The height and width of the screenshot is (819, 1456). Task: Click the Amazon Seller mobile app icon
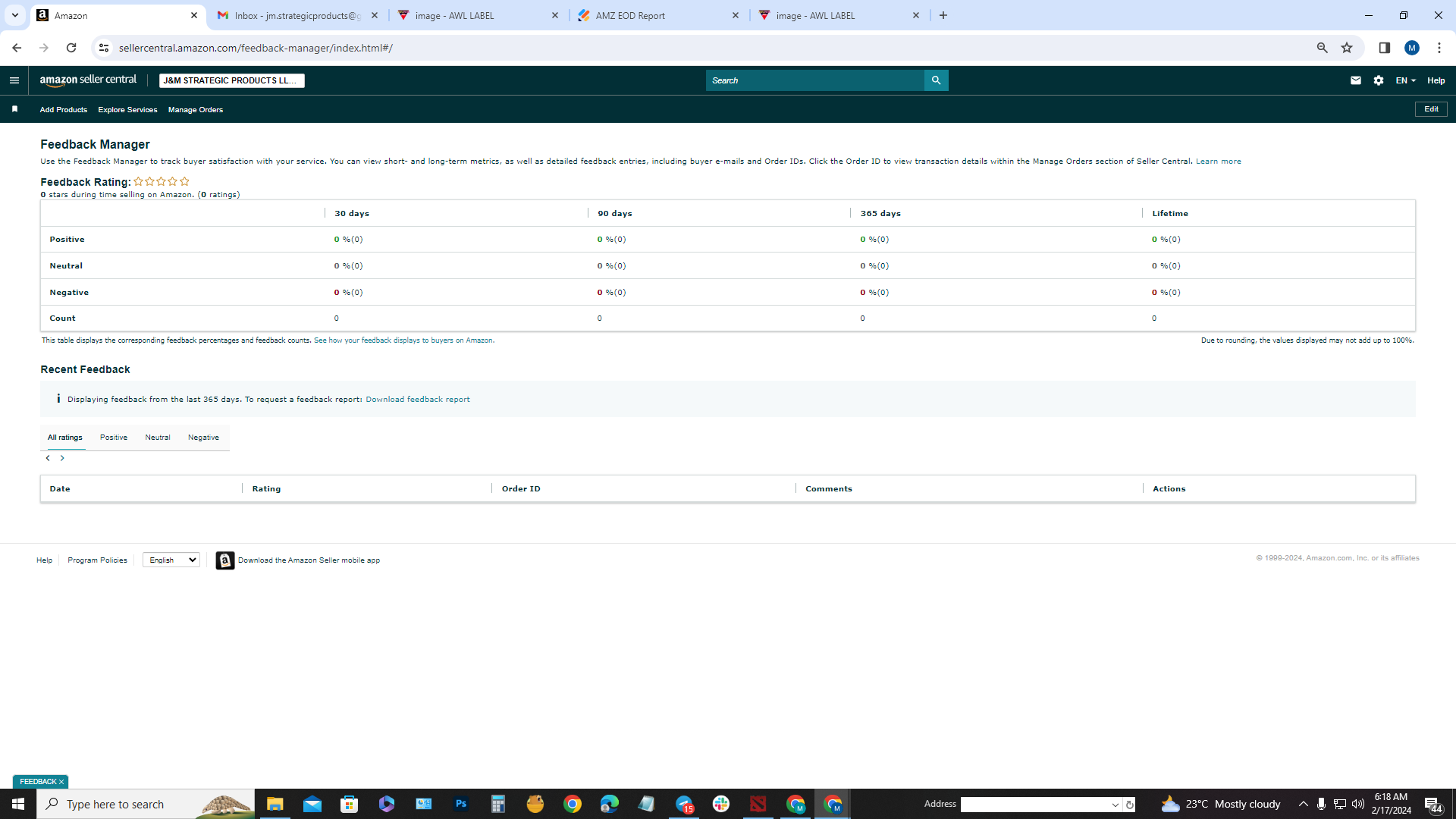[x=225, y=560]
